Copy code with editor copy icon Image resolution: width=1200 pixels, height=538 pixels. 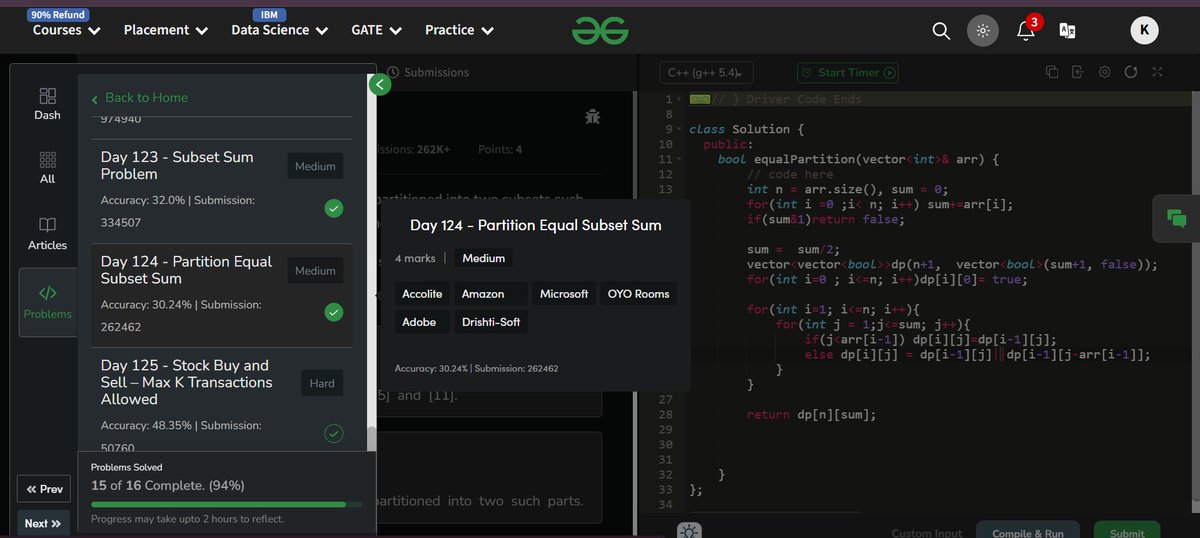tap(1052, 72)
